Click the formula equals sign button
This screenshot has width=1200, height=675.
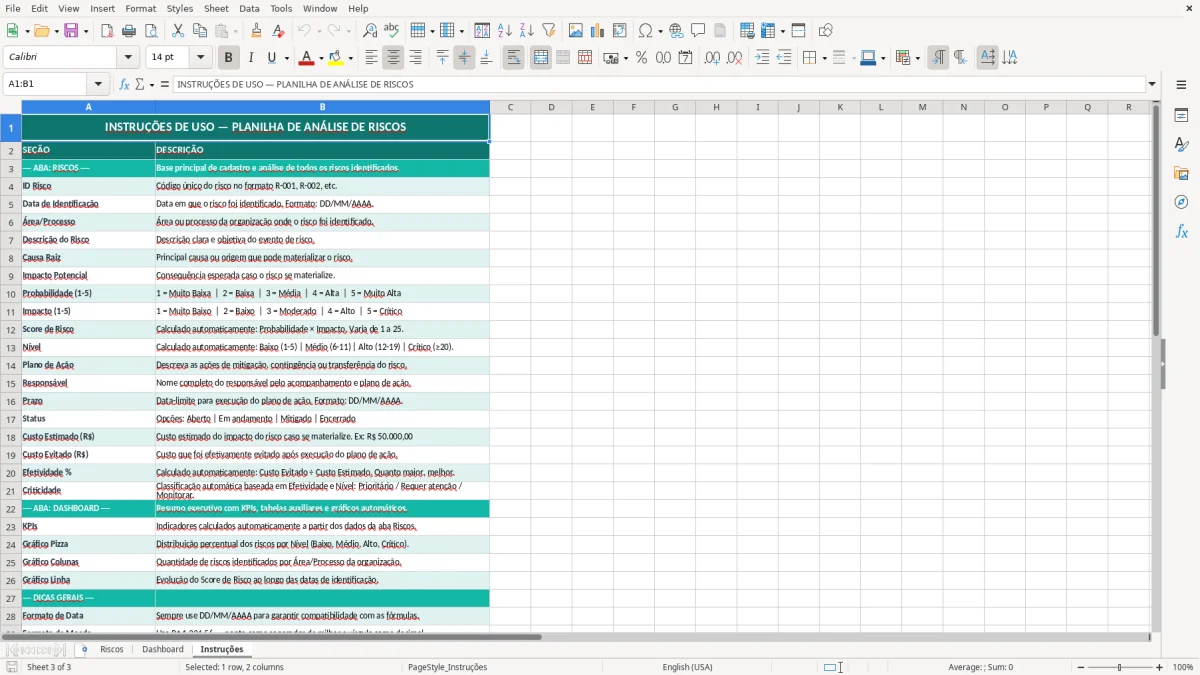coord(164,84)
